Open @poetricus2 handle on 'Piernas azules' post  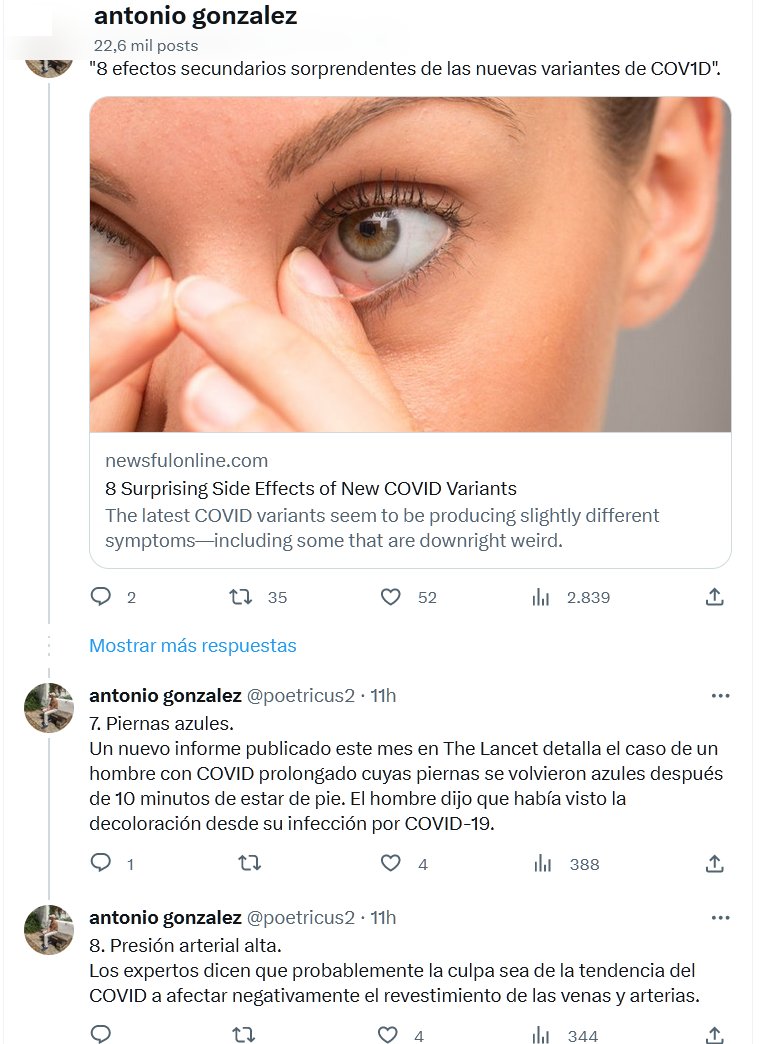tap(300, 696)
